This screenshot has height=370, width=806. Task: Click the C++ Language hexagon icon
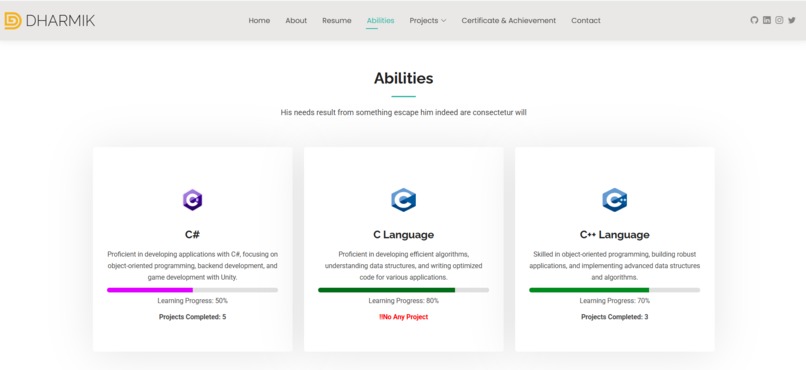tap(614, 200)
